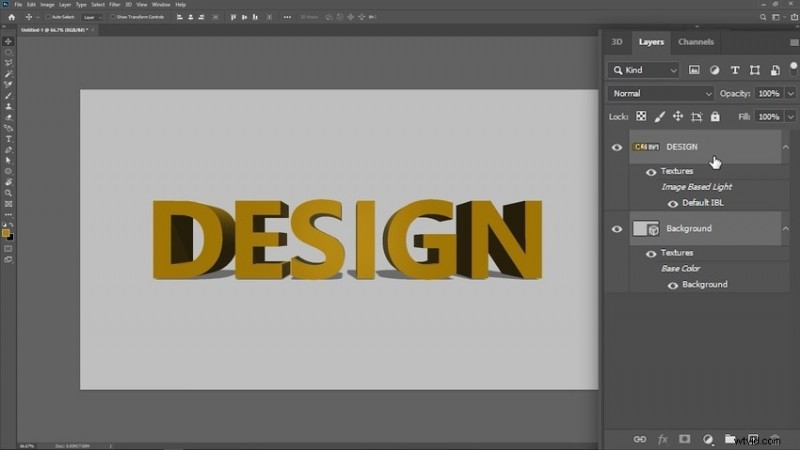
Task: Select the Zoom tool in toolbox
Action: click(x=8, y=193)
